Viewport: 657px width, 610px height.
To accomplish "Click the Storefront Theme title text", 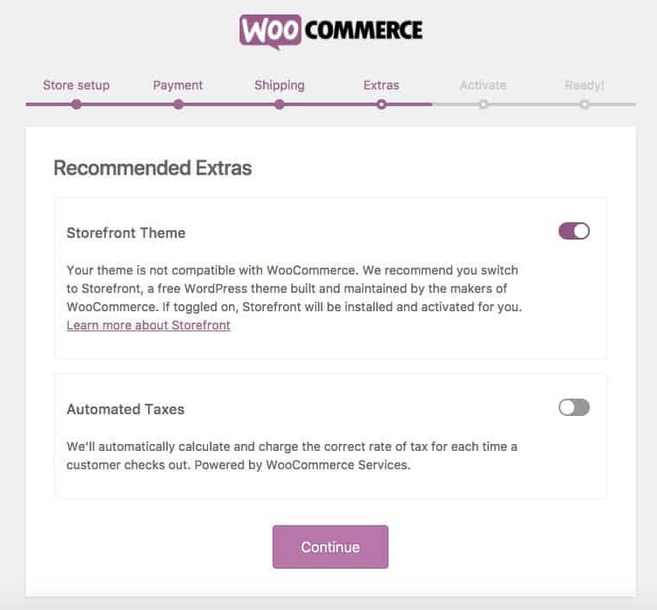I will click(x=126, y=233).
